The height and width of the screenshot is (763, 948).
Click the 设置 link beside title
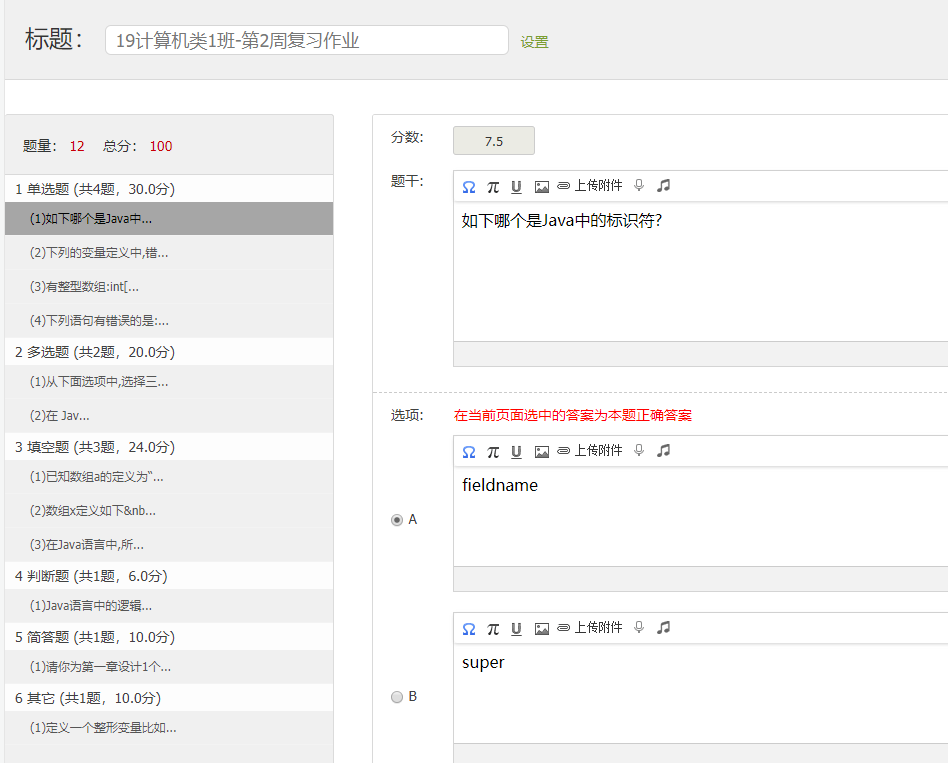(534, 42)
